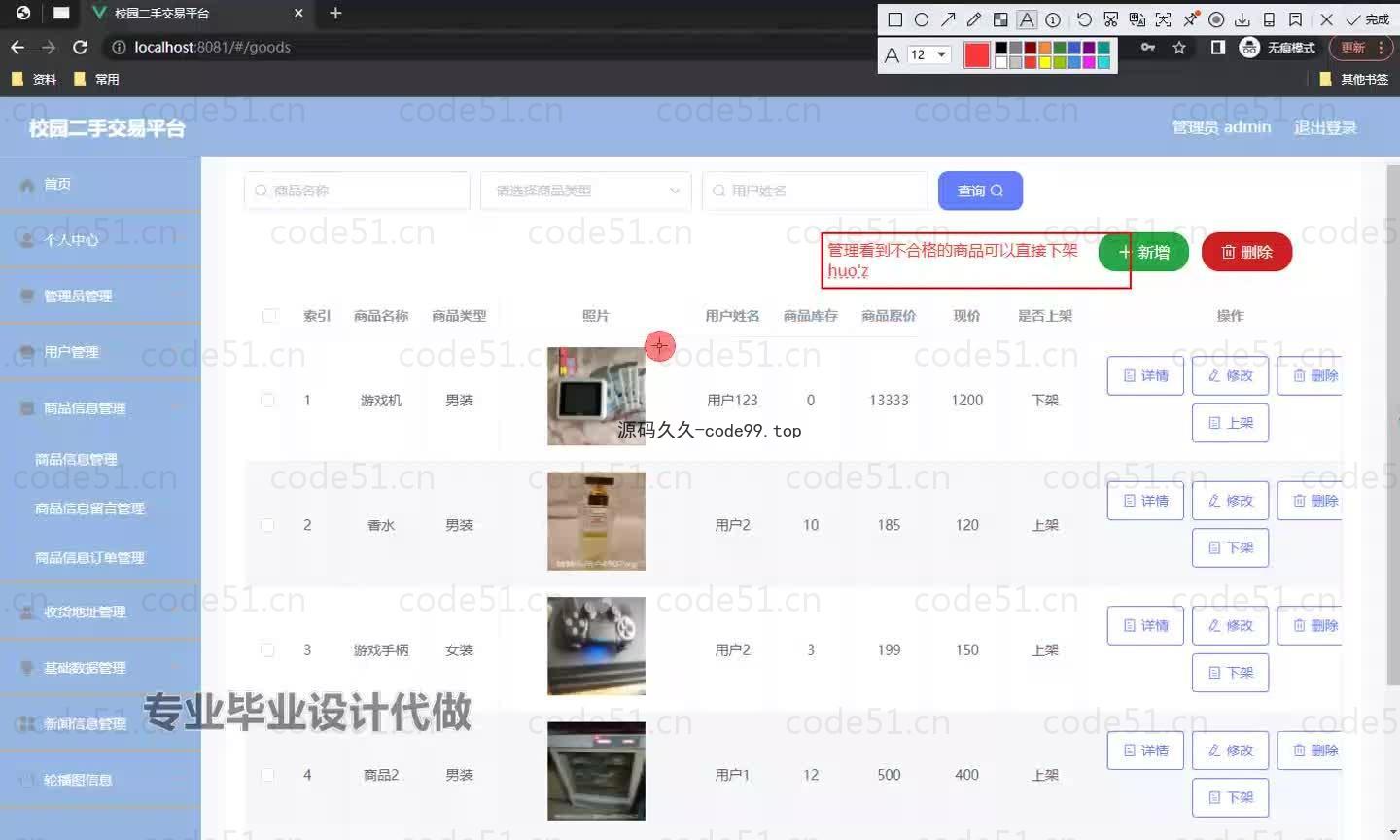Viewport: 1400px width, 840px height.
Task: Click the 商品名称 search input
Action: (357, 191)
